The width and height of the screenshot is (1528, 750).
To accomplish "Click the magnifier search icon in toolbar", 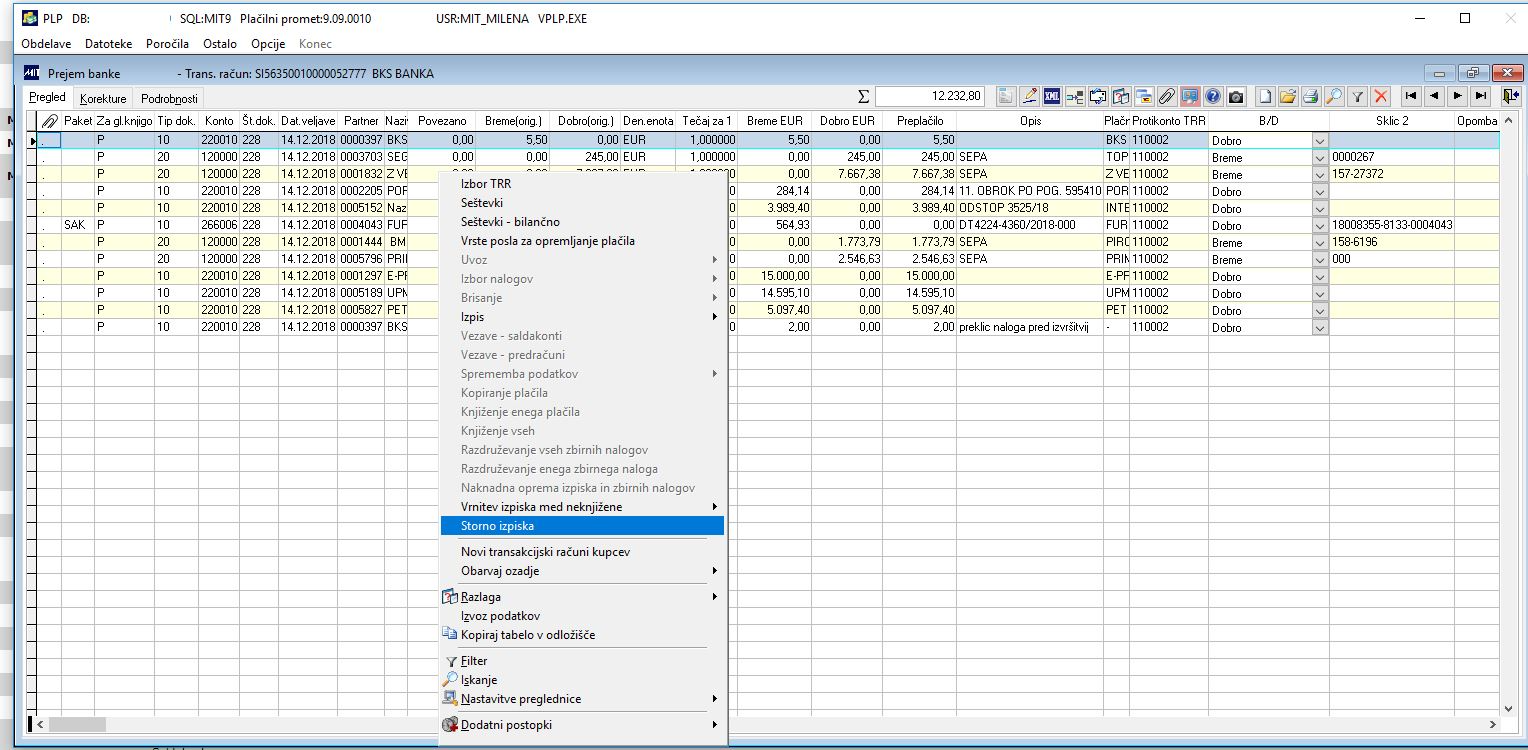I will point(1334,96).
